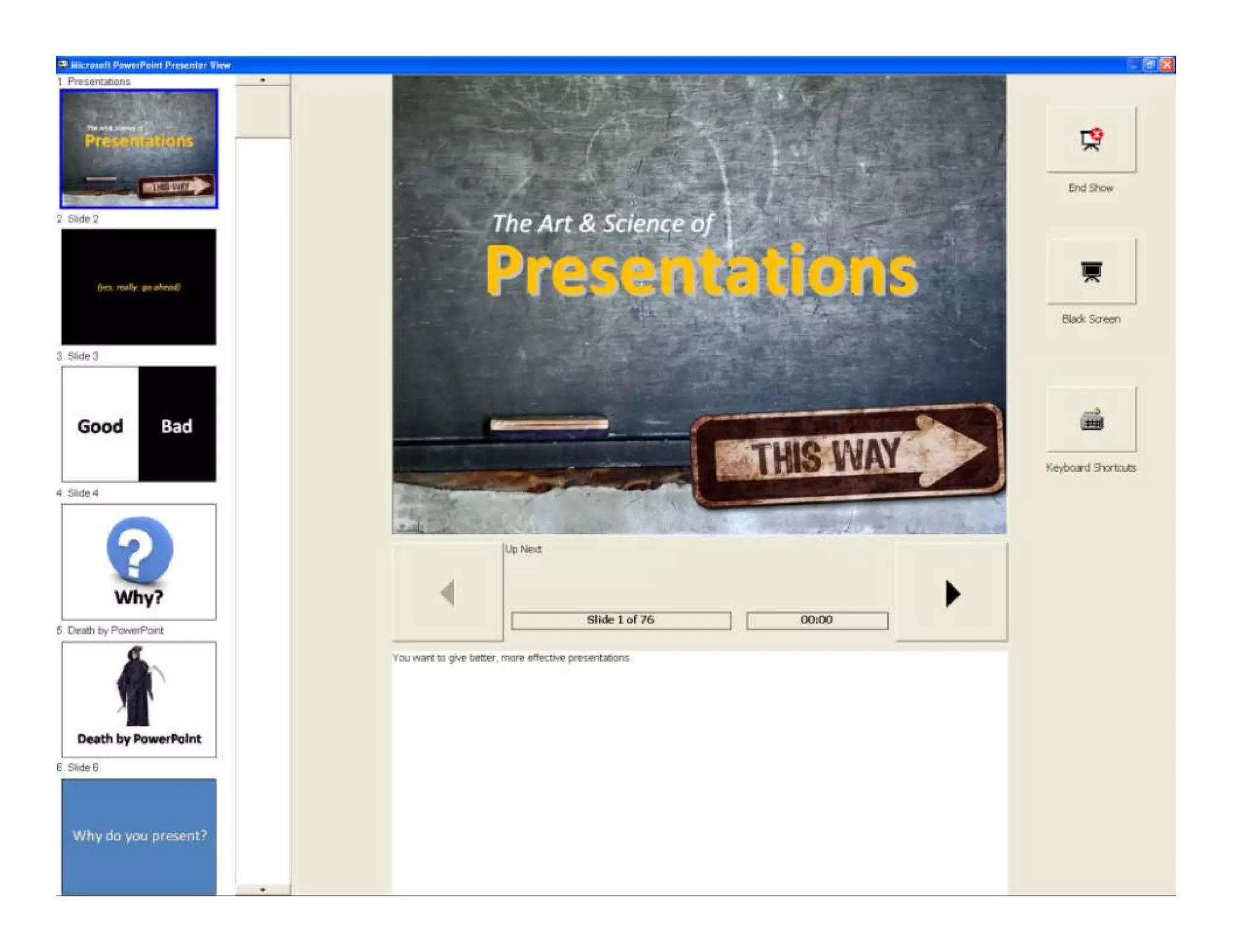This screenshot has height=952, width=1233.
Task: Click the Up Next label
Action: [523, 549]
